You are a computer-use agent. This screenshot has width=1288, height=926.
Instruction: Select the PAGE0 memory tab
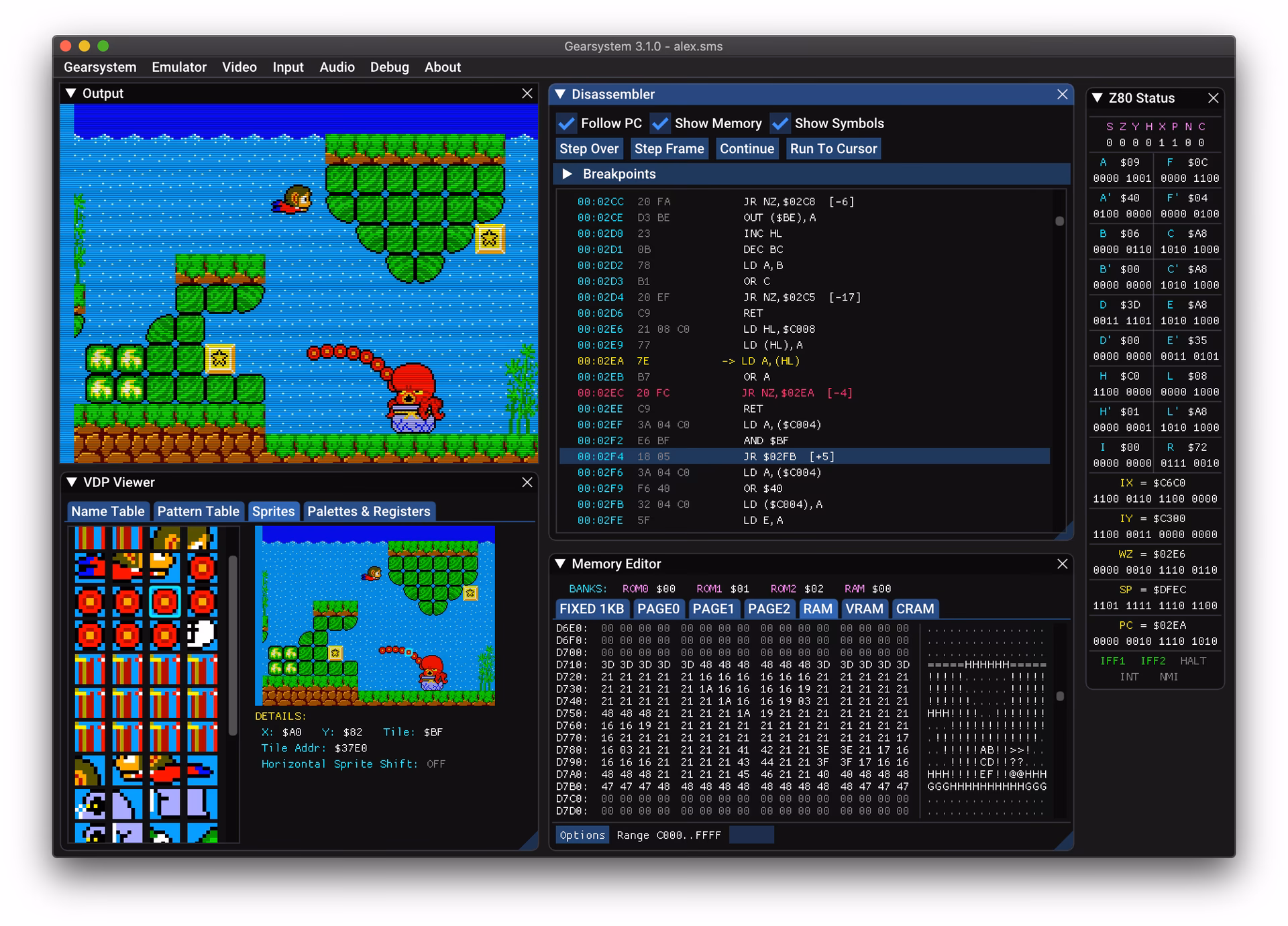coord(658,609)
